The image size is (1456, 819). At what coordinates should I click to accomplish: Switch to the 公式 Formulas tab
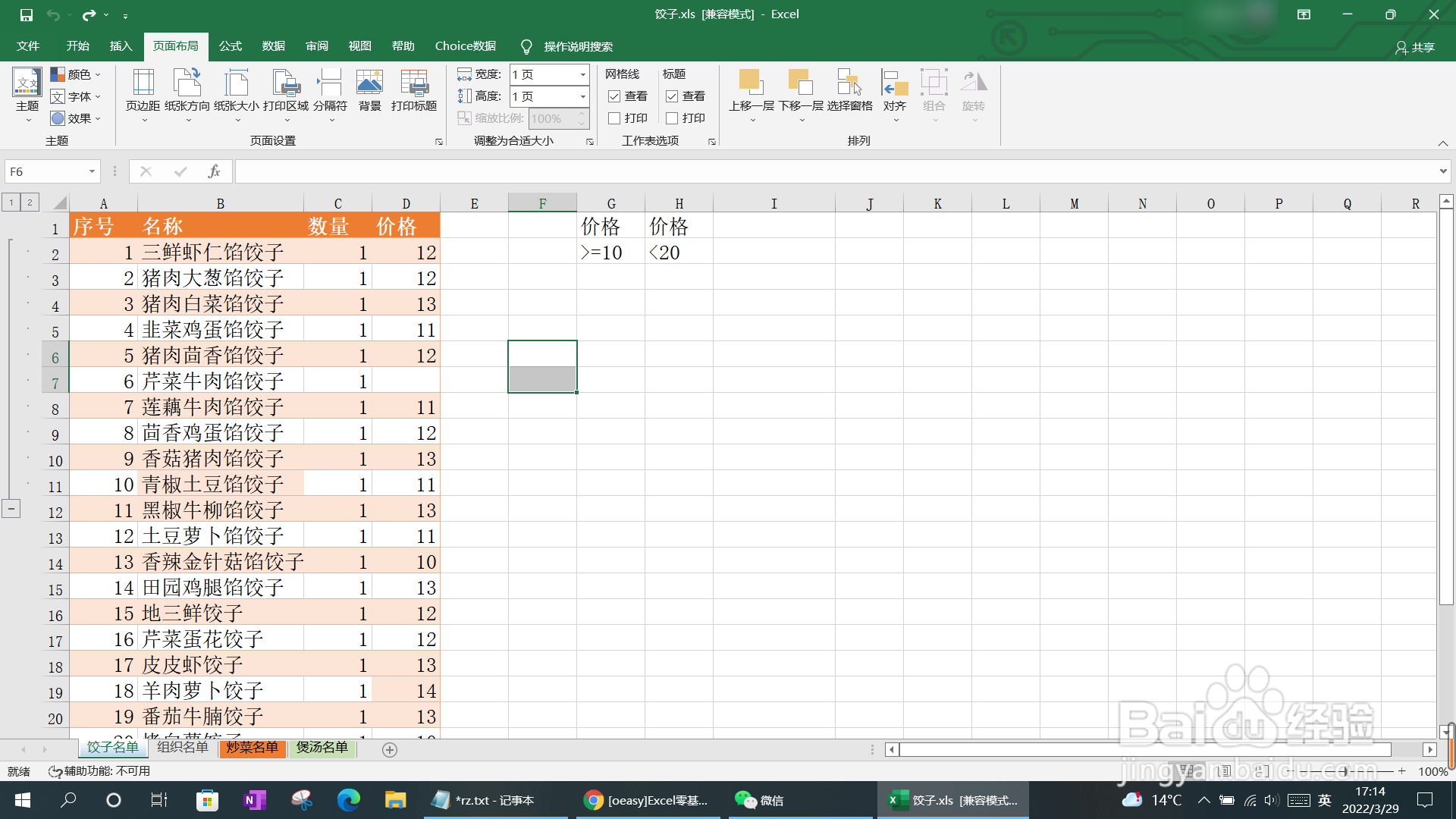[231, 46]
